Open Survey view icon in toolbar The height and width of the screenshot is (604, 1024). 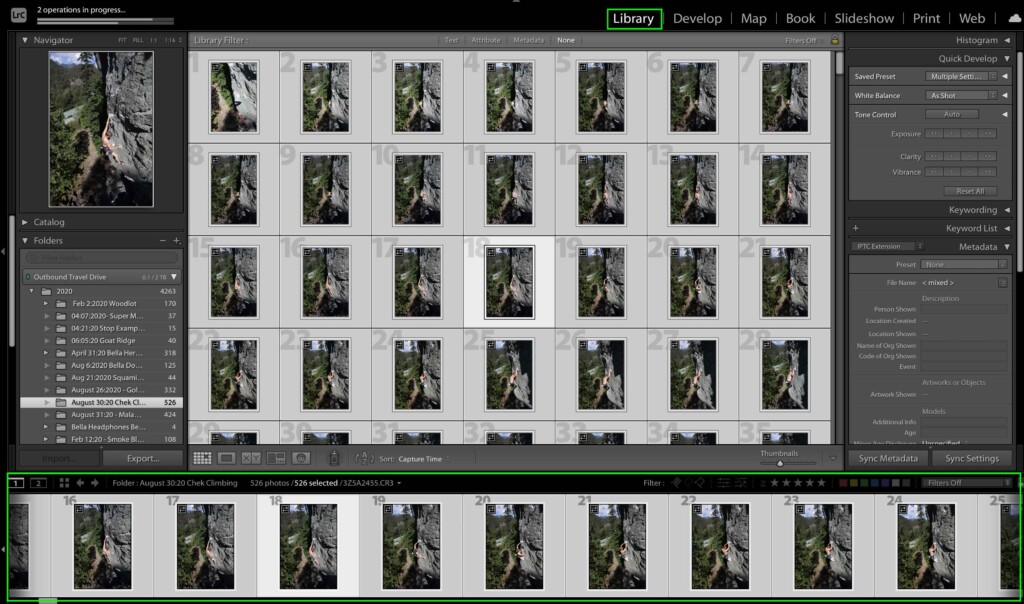276,458
